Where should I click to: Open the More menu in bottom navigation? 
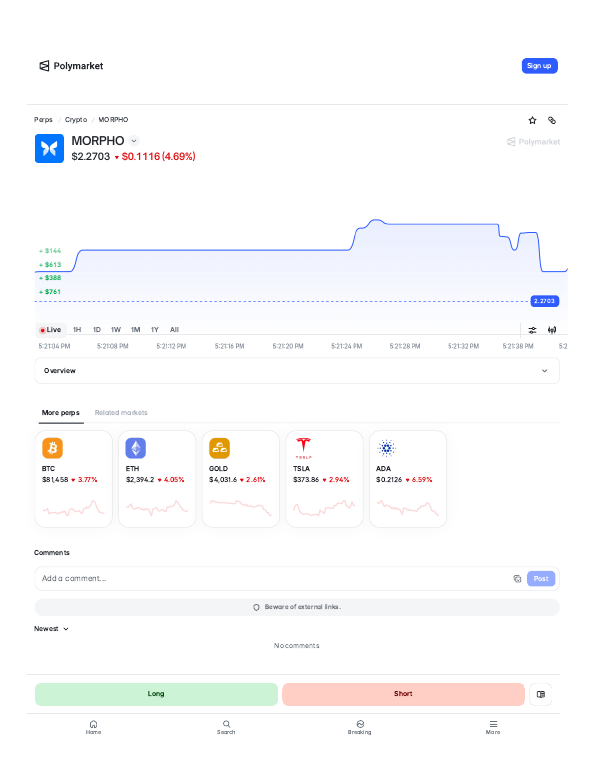pos(493,727)
